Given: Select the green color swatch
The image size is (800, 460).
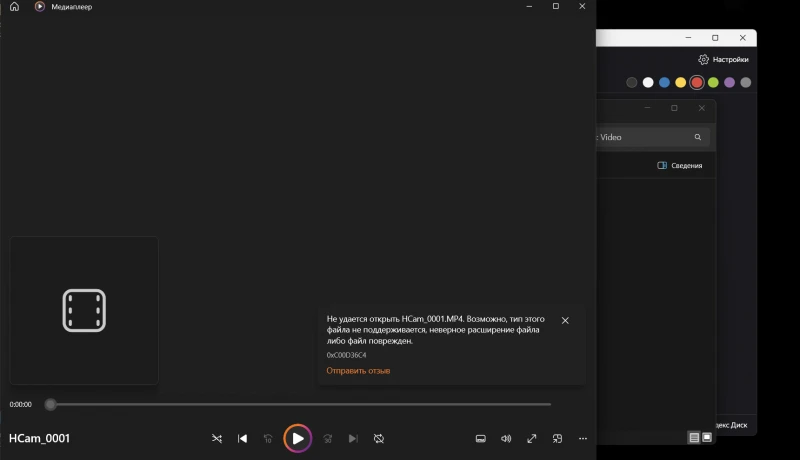Looking at the screenshot, I should (x=713, y=83).
